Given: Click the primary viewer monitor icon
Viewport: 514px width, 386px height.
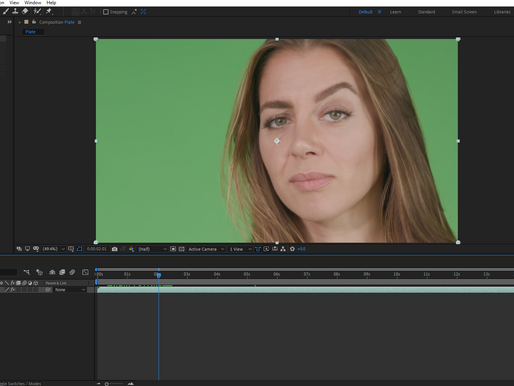Looking at the screenshot, I should point(27,249).
